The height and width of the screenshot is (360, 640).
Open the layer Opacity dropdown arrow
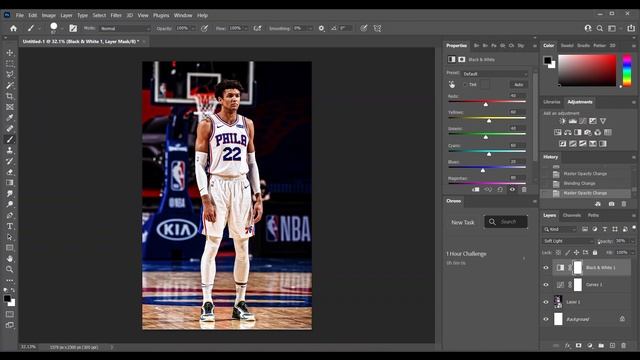(x=633, y=241)
